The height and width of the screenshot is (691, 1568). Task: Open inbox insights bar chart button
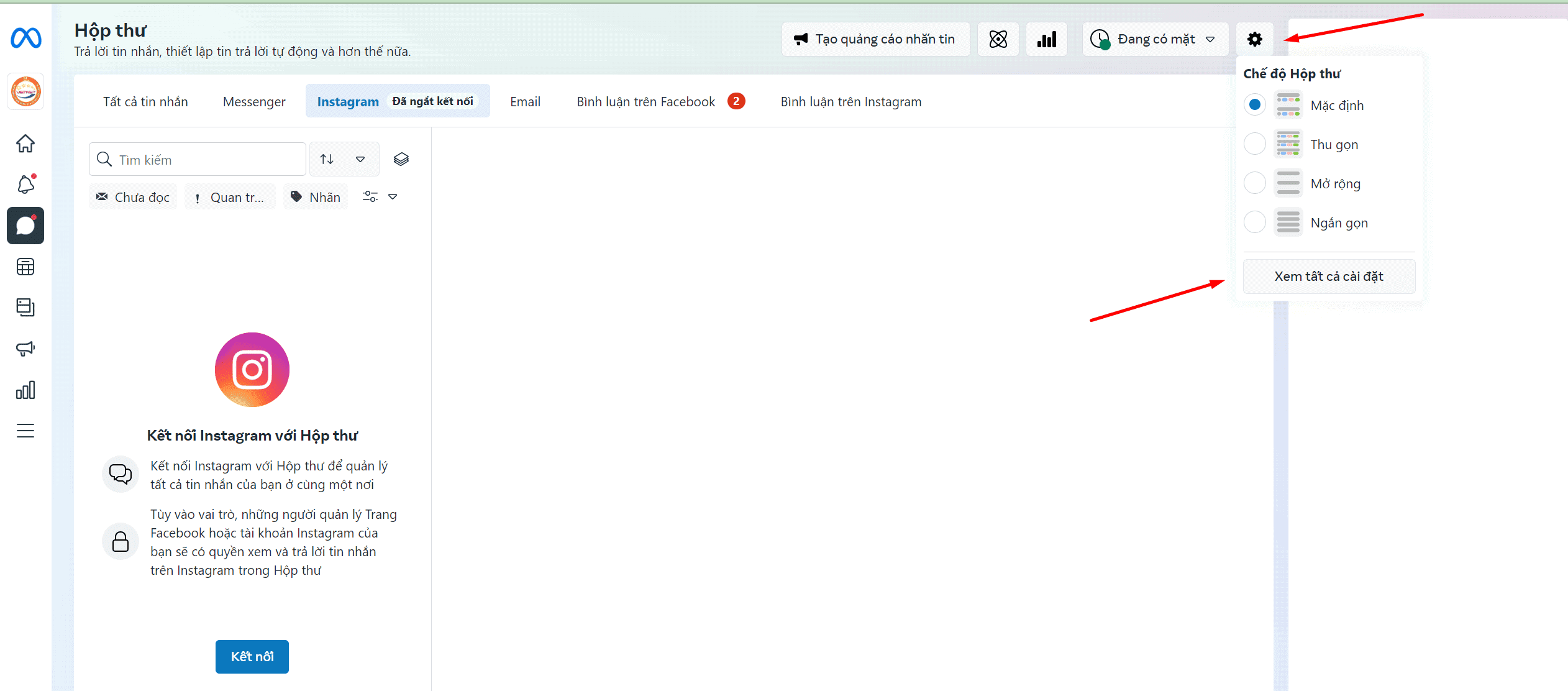(x=1047, y=39)
